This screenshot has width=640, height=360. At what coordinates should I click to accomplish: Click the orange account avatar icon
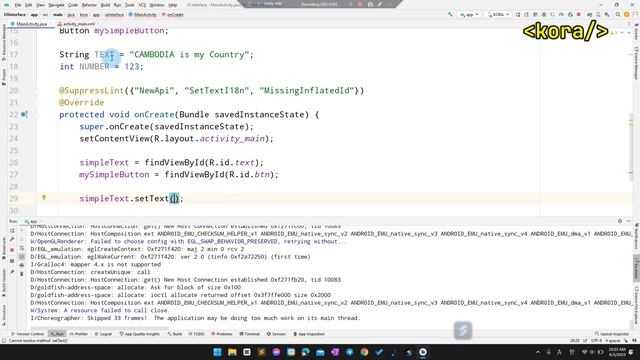point(627,15)
